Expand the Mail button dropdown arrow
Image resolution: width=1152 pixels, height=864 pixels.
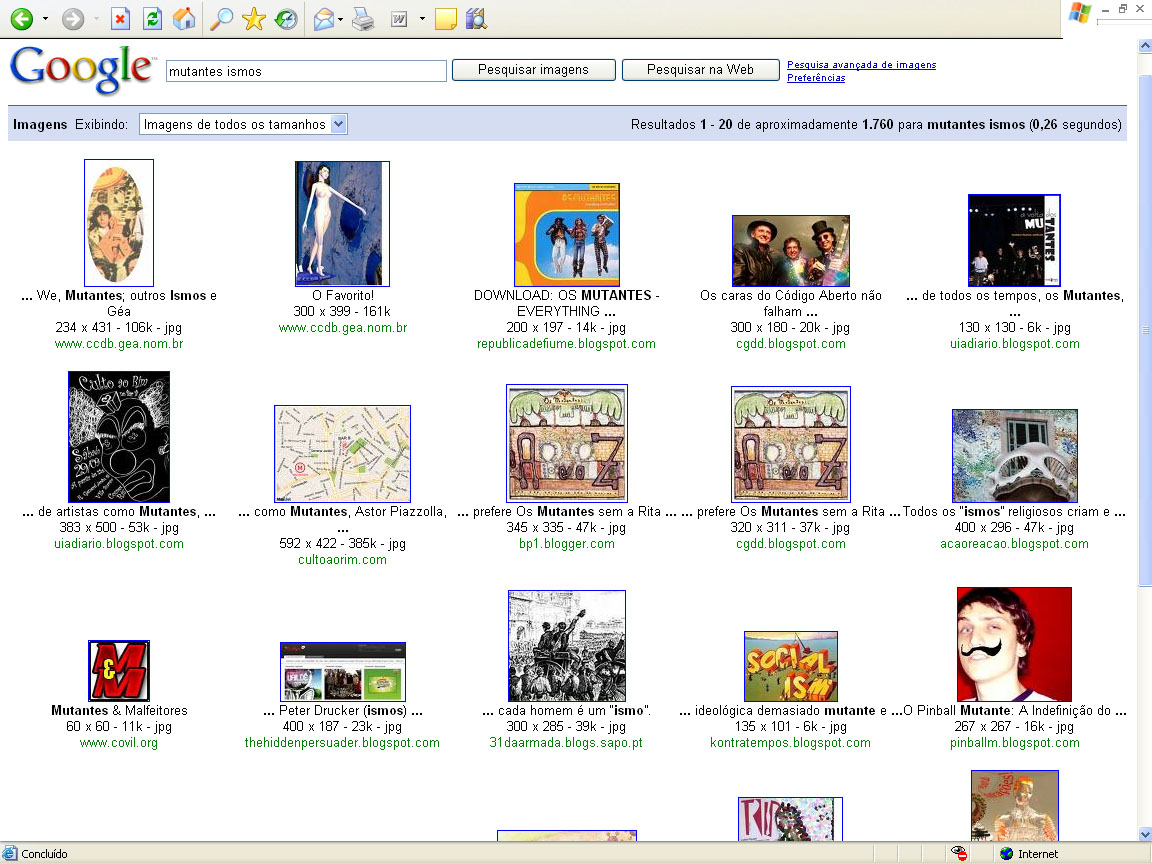pos(341,19)
